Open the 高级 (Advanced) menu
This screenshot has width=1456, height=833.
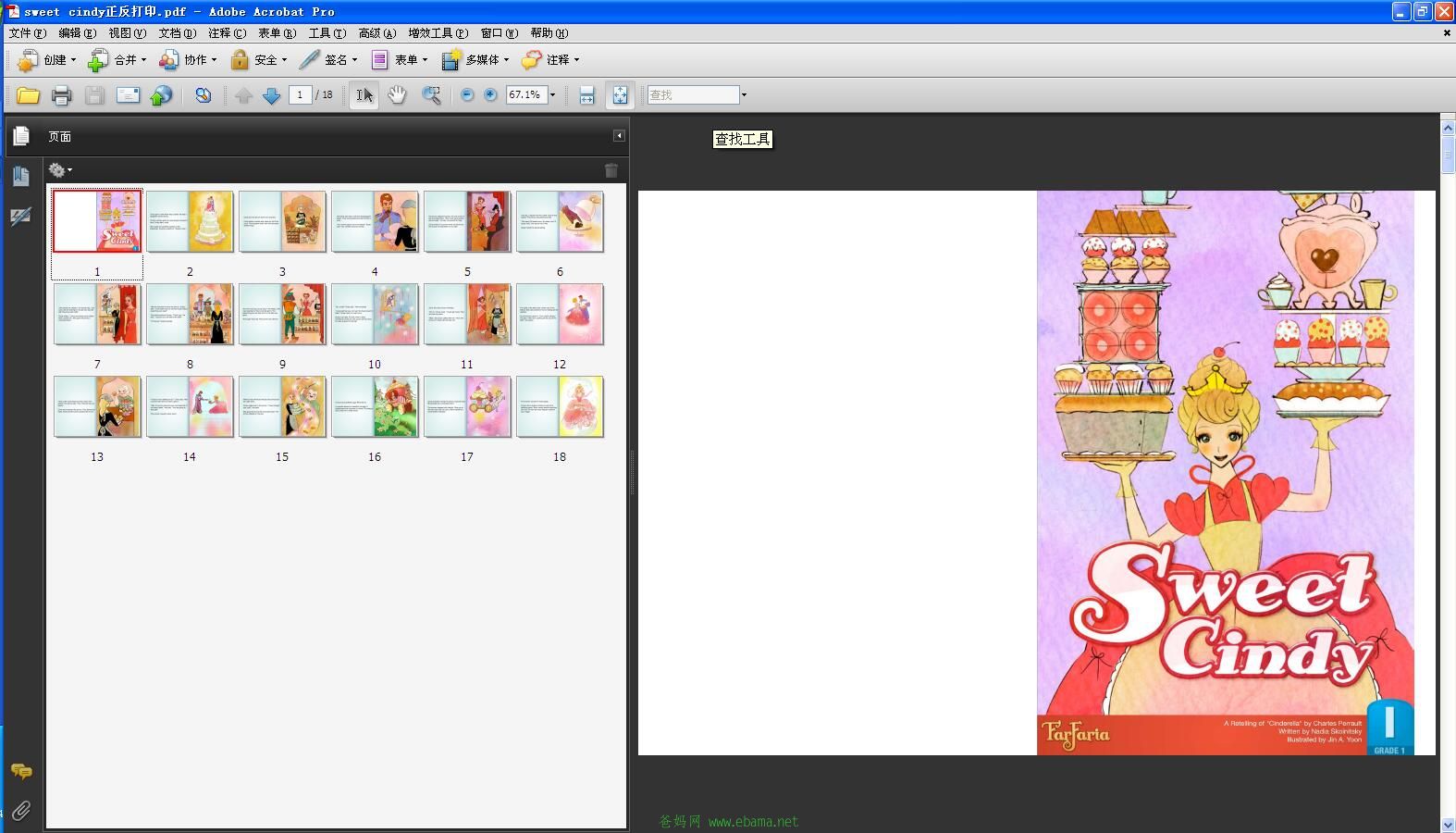coord(376,33)
